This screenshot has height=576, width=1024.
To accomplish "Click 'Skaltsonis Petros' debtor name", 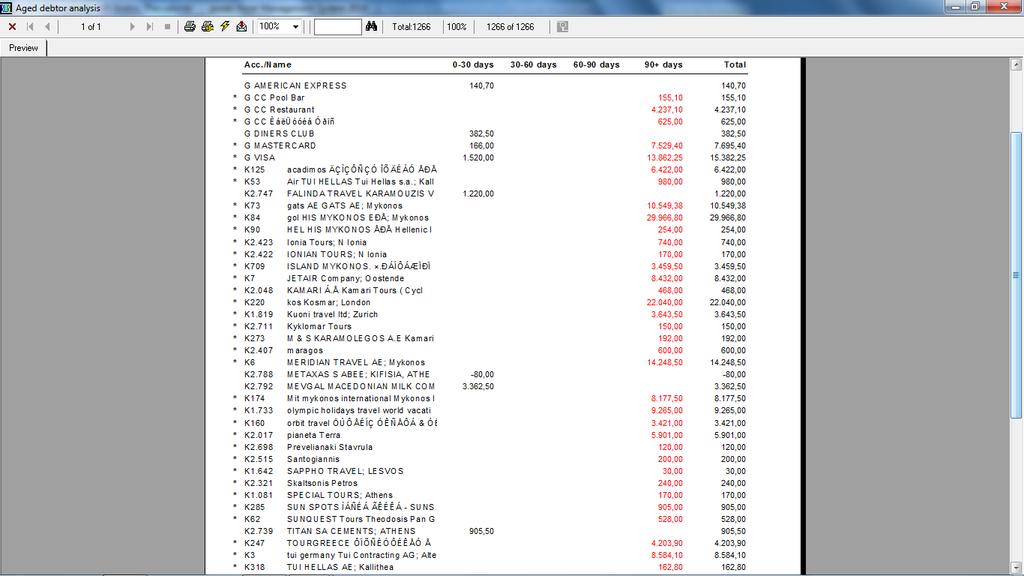I will 323,483.
